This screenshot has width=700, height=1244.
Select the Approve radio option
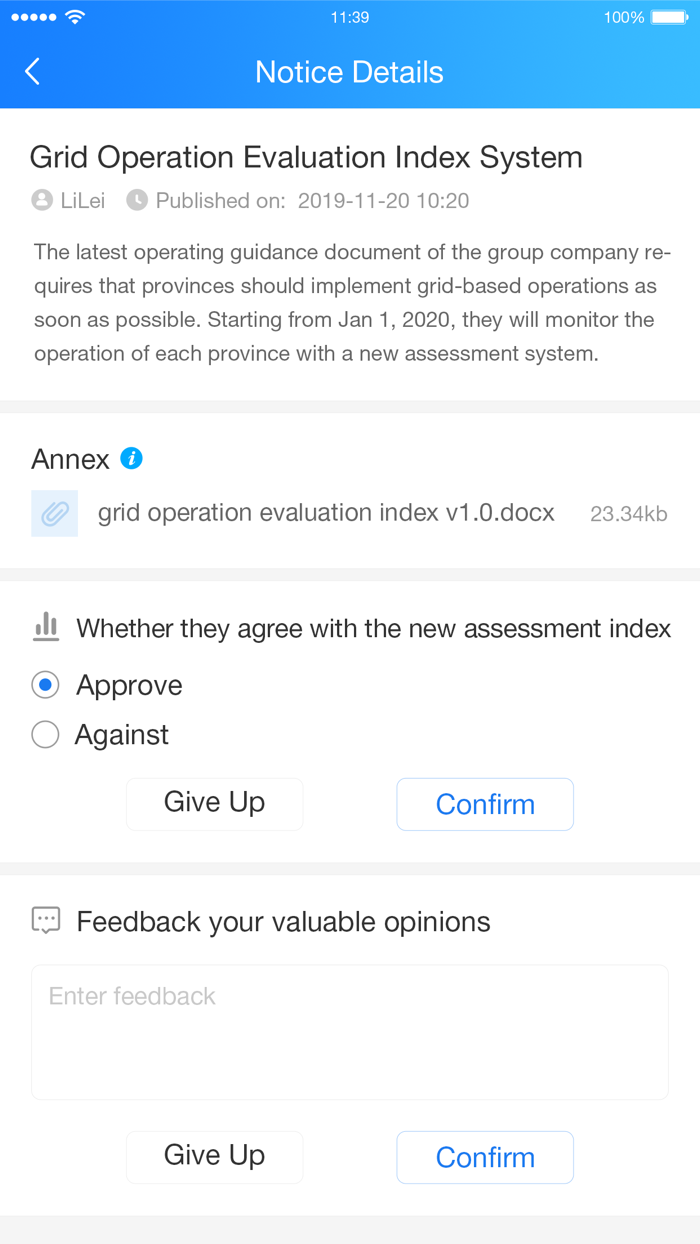coord(45,685)
